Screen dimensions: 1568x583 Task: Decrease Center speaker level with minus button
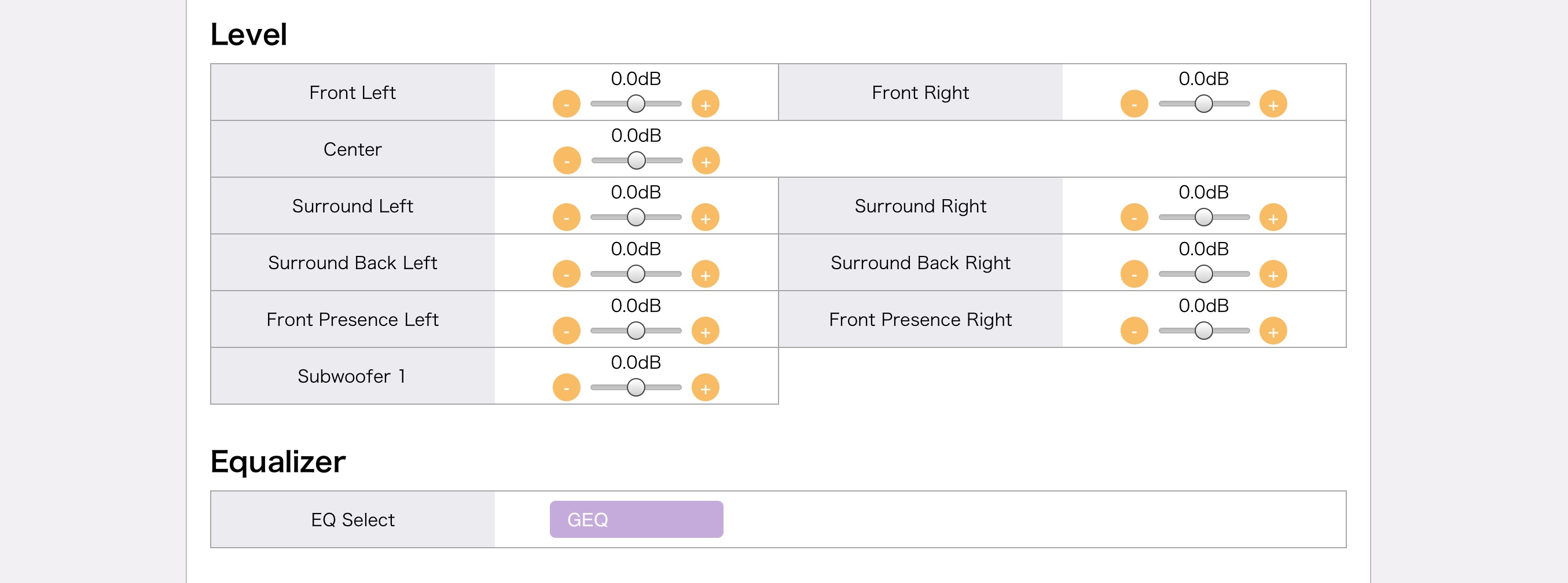point(567,161)
